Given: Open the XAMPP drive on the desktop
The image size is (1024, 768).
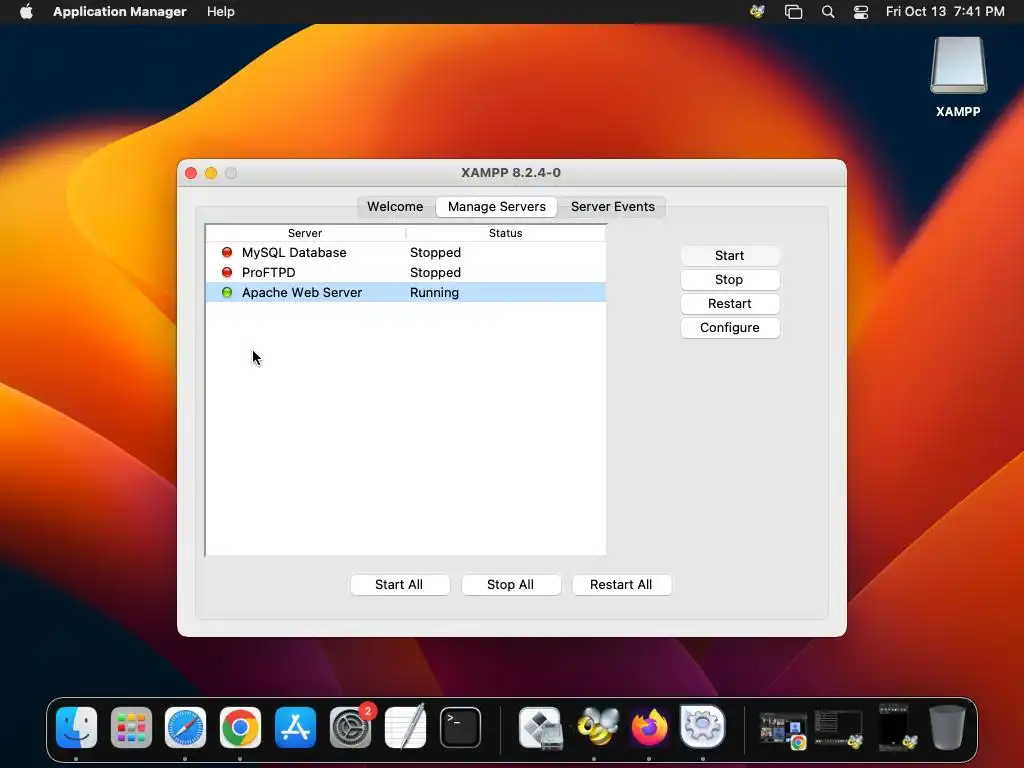Looking at the screenshot, I should pos(958,77).
